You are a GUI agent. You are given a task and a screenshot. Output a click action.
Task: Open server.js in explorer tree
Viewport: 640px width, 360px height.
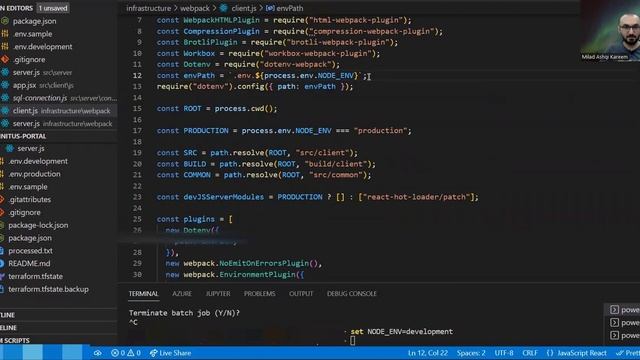coord(31,149)
